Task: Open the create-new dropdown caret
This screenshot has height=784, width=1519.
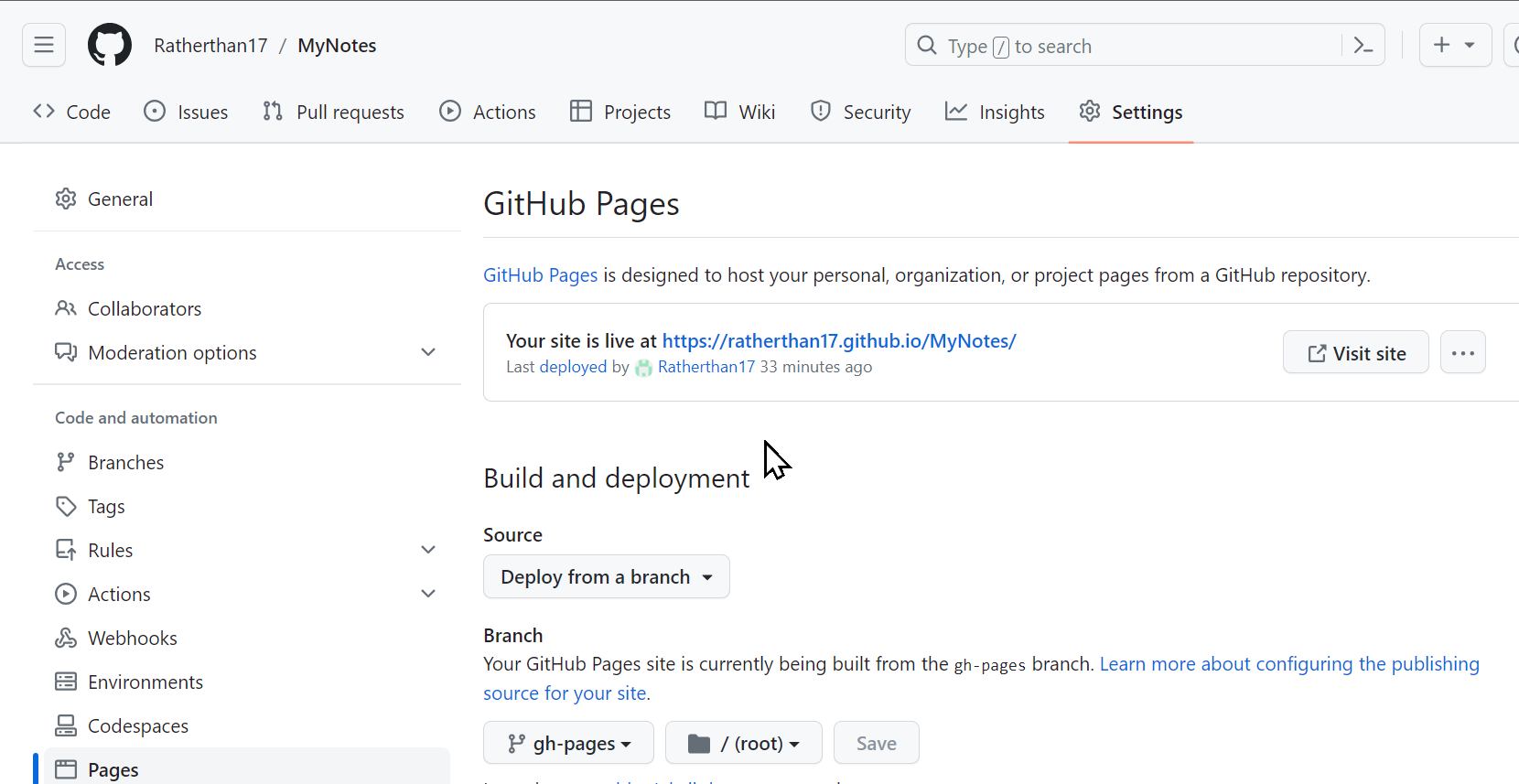Action: (1470, 45)
